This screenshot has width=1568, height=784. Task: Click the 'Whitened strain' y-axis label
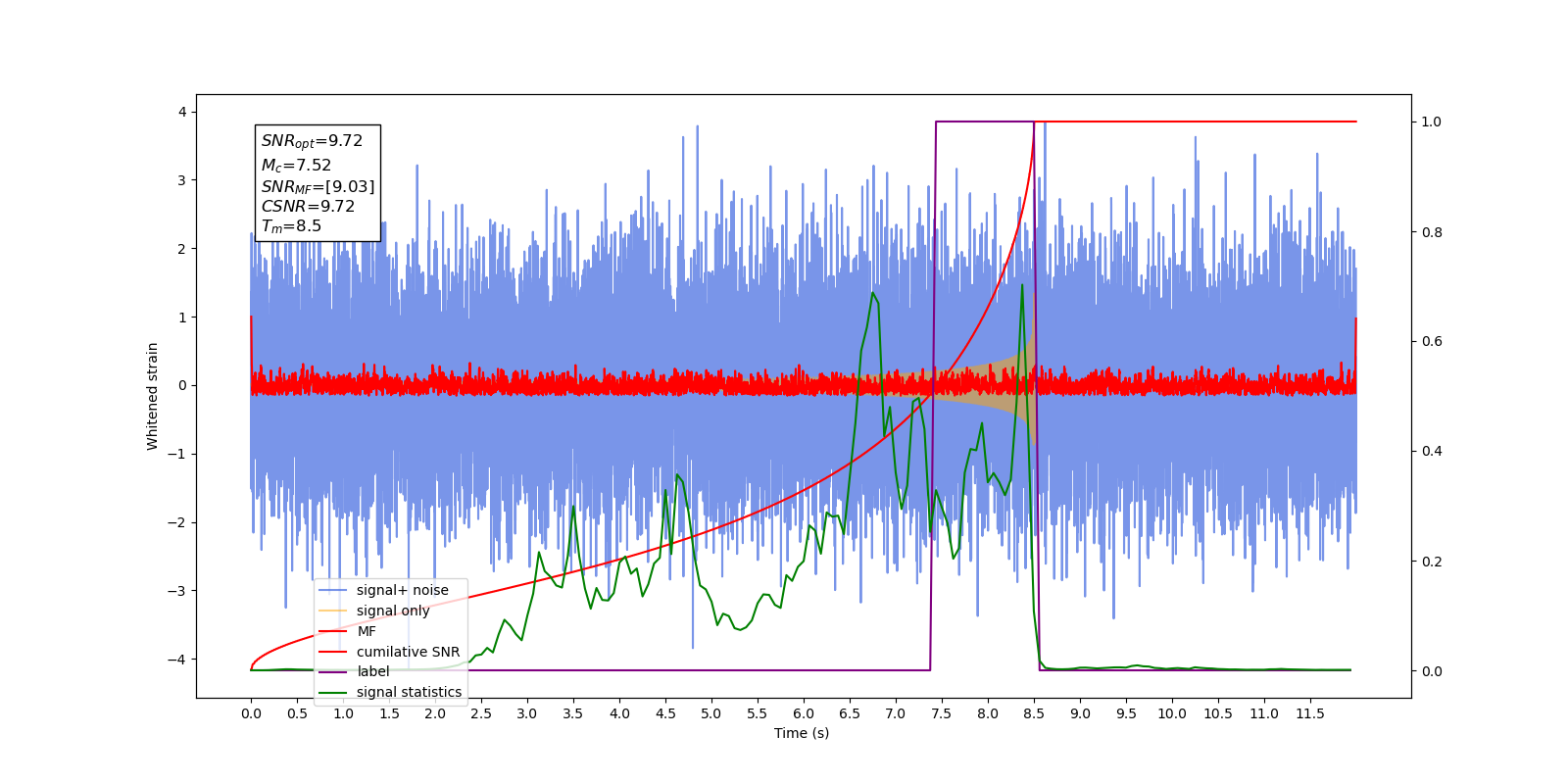152,396
